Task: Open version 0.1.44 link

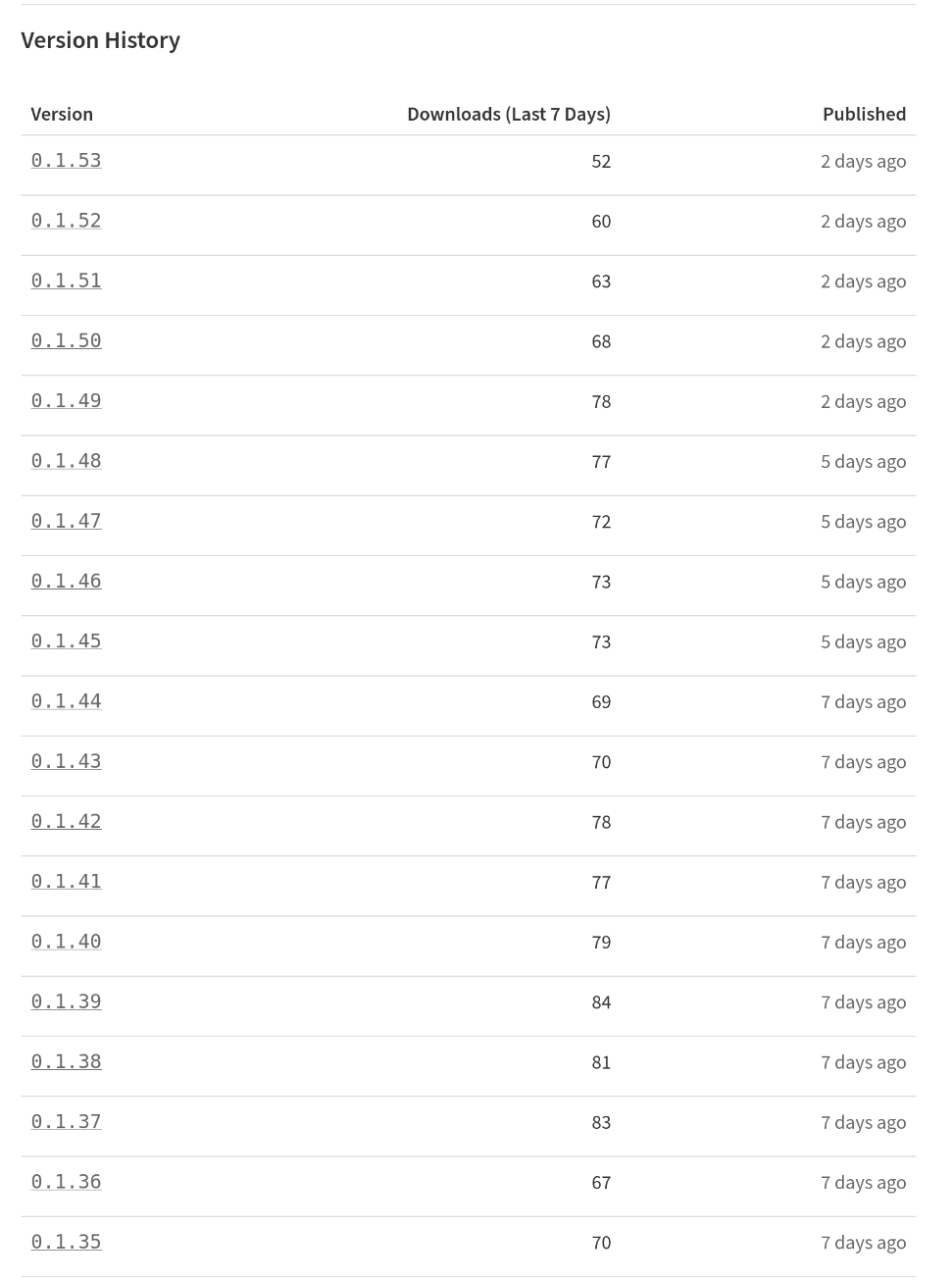Action: tap(66, 700)
